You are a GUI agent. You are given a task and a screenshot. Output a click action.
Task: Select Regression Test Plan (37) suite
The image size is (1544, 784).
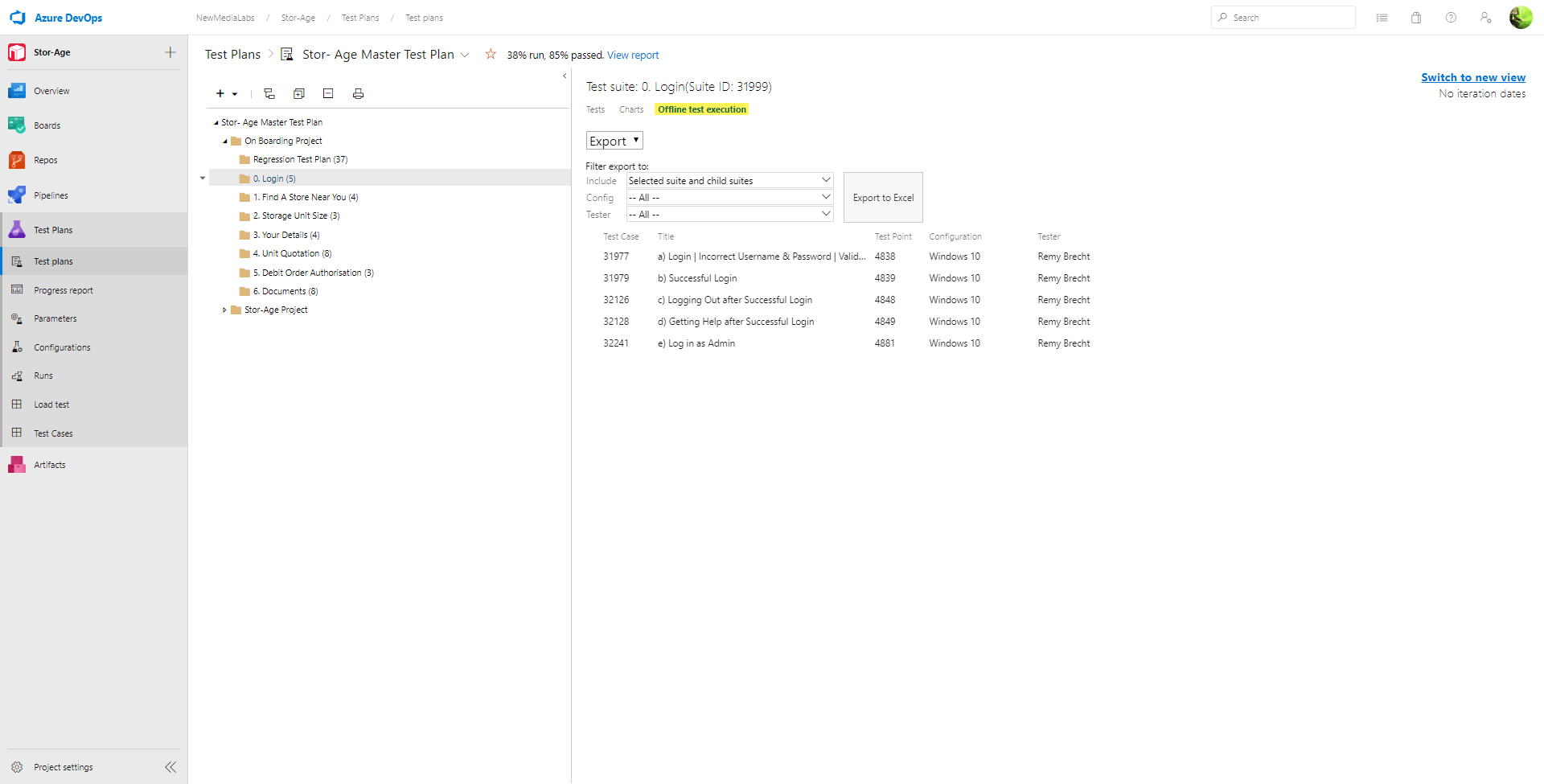[x=300, y=159]
